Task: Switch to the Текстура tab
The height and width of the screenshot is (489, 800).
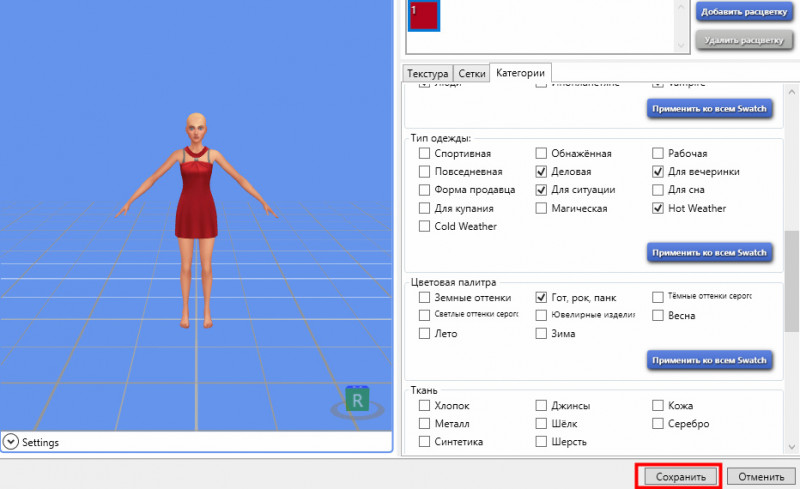Action: tap(428, 74)
